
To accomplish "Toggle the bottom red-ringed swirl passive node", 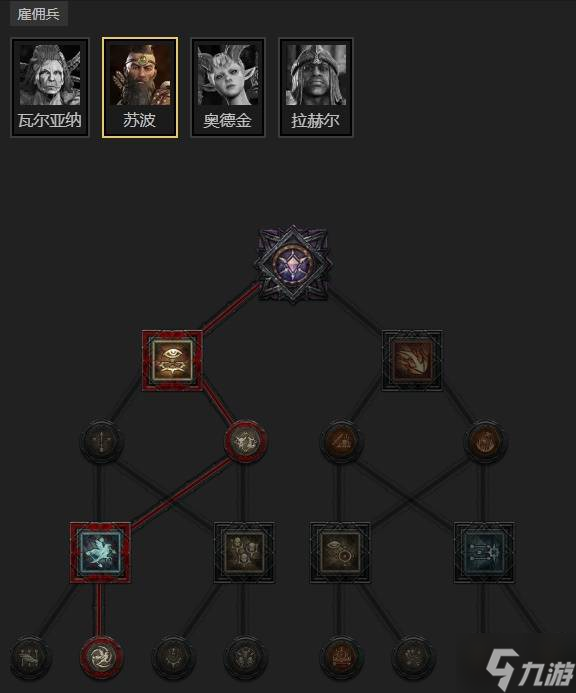I will (101, 657).
